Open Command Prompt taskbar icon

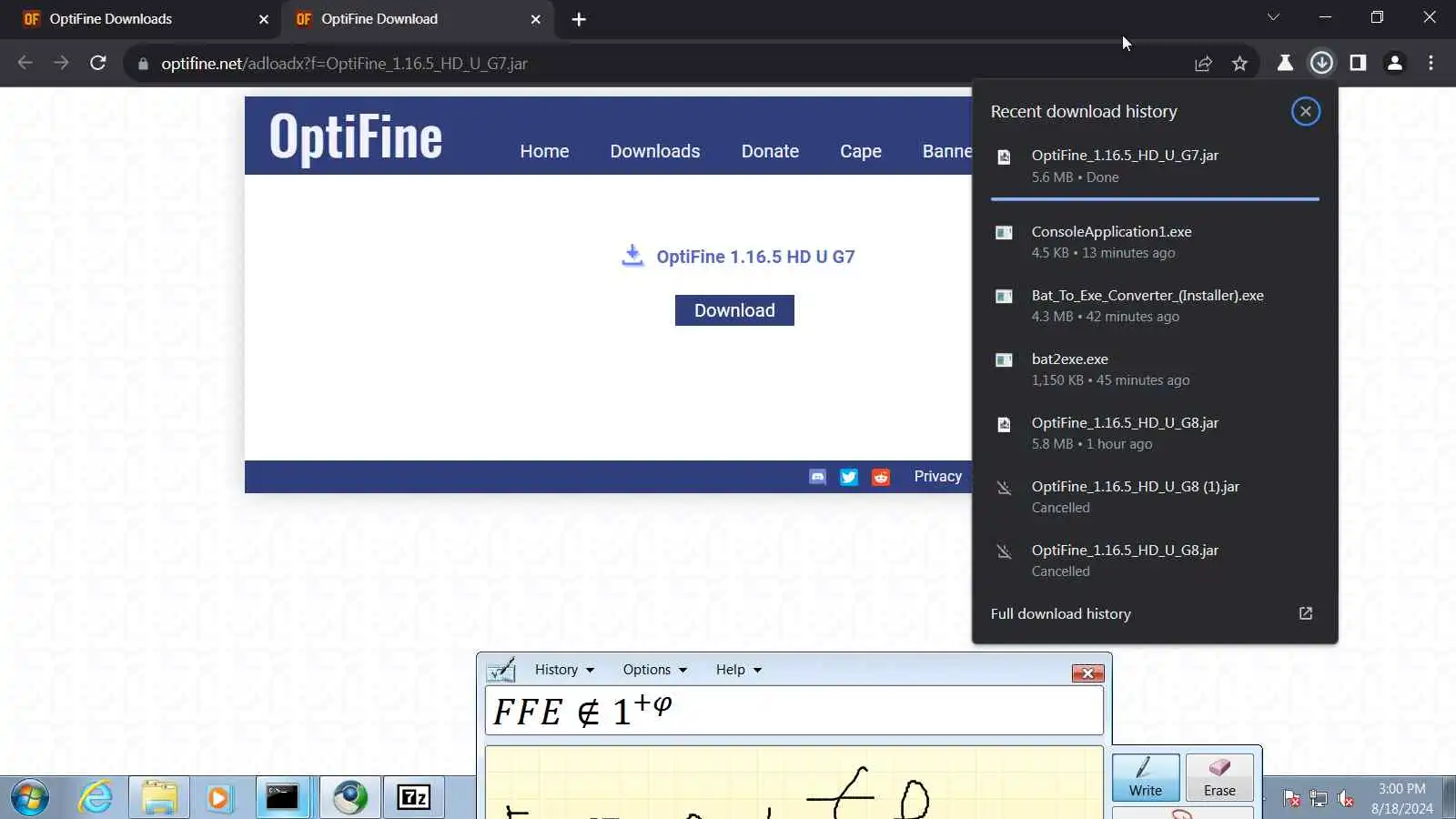click(282, 797)
